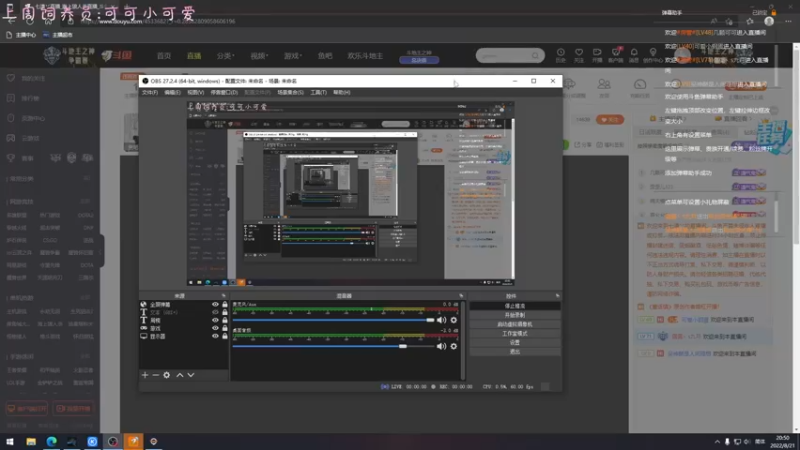
Task: Open 文件(F) menu in OBS
Action: point(150,92)
